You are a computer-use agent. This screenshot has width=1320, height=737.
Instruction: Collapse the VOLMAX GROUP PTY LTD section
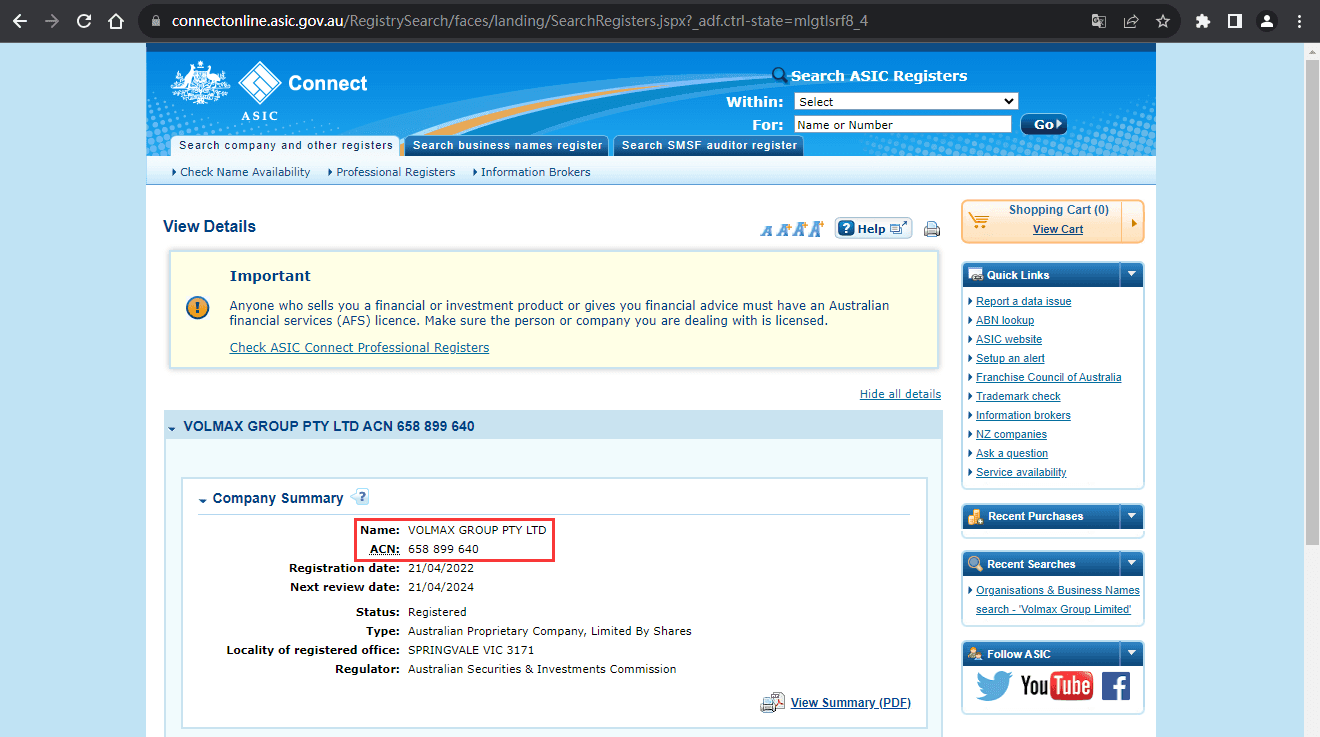point(172,428)
